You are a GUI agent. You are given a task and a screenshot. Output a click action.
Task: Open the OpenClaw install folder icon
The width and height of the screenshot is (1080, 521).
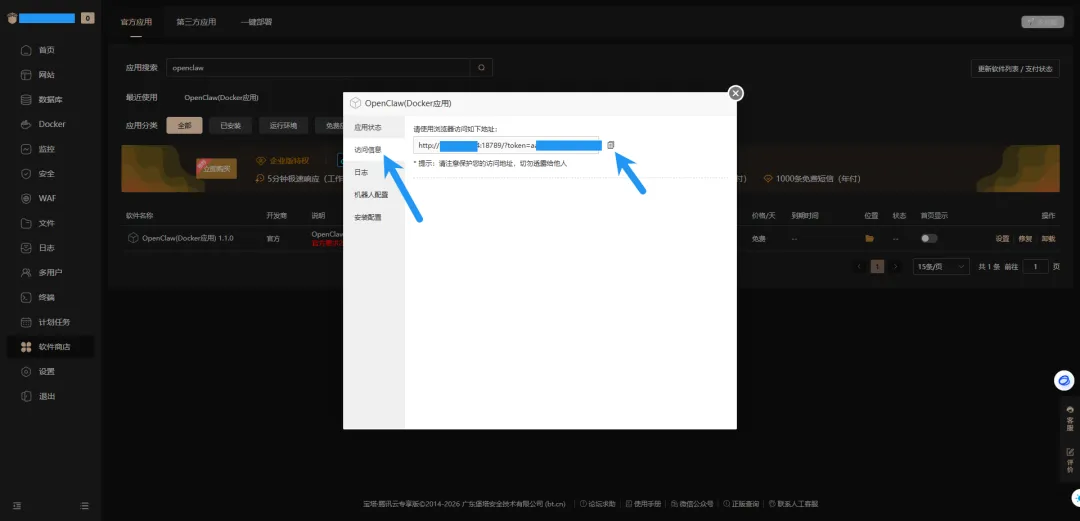tap(870, 238)
